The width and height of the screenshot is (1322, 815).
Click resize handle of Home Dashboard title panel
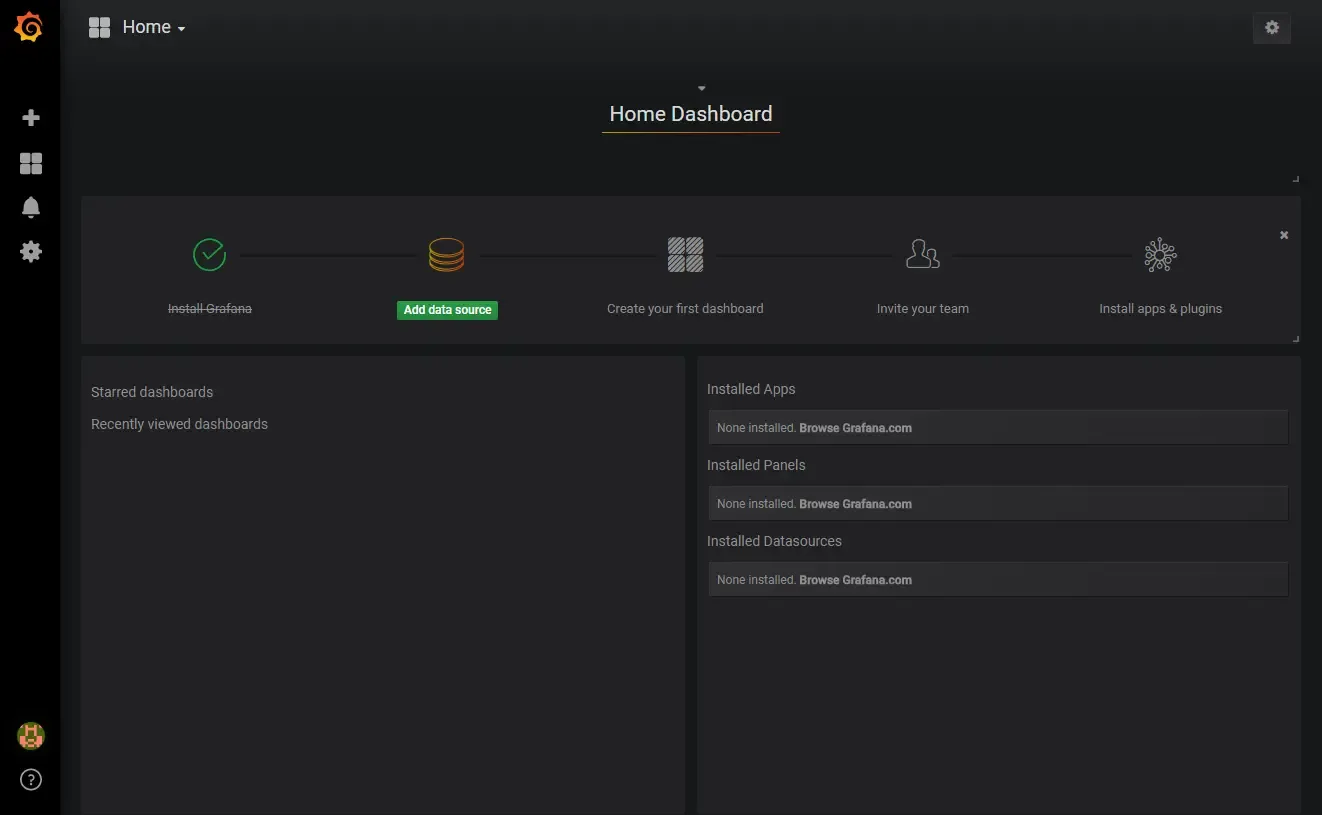point(1295,179)
